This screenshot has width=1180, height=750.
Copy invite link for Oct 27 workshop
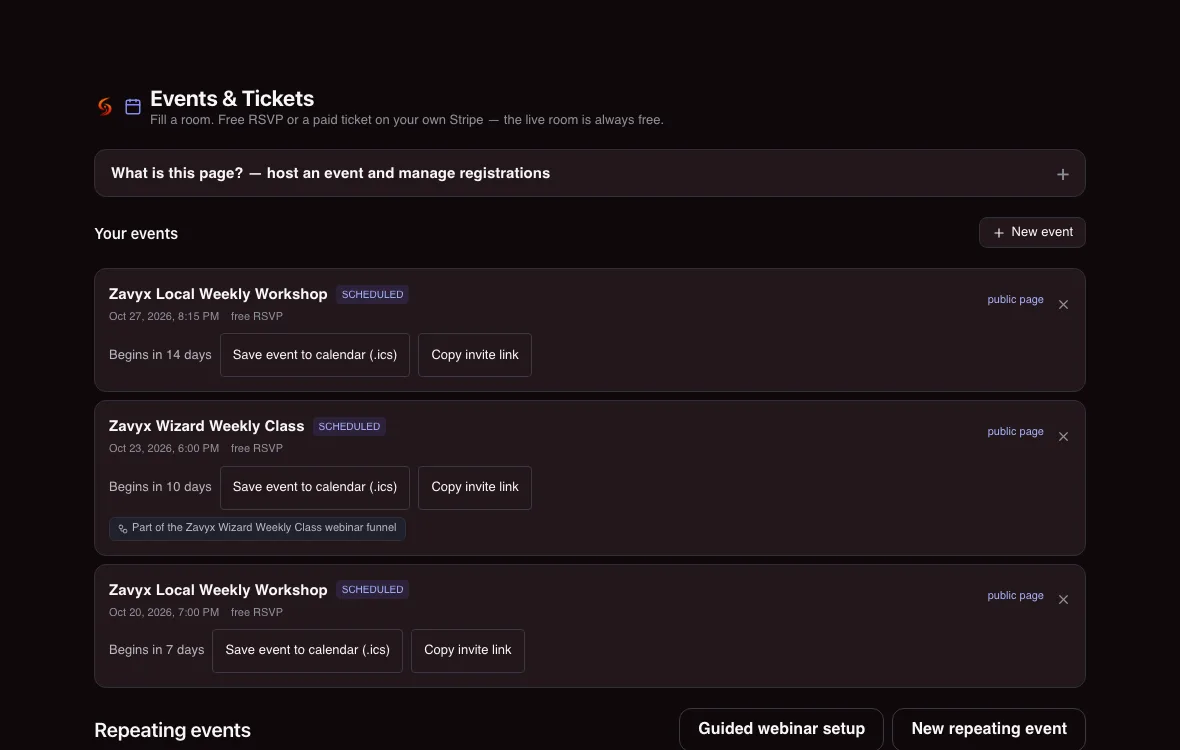(x=475, y=355)
